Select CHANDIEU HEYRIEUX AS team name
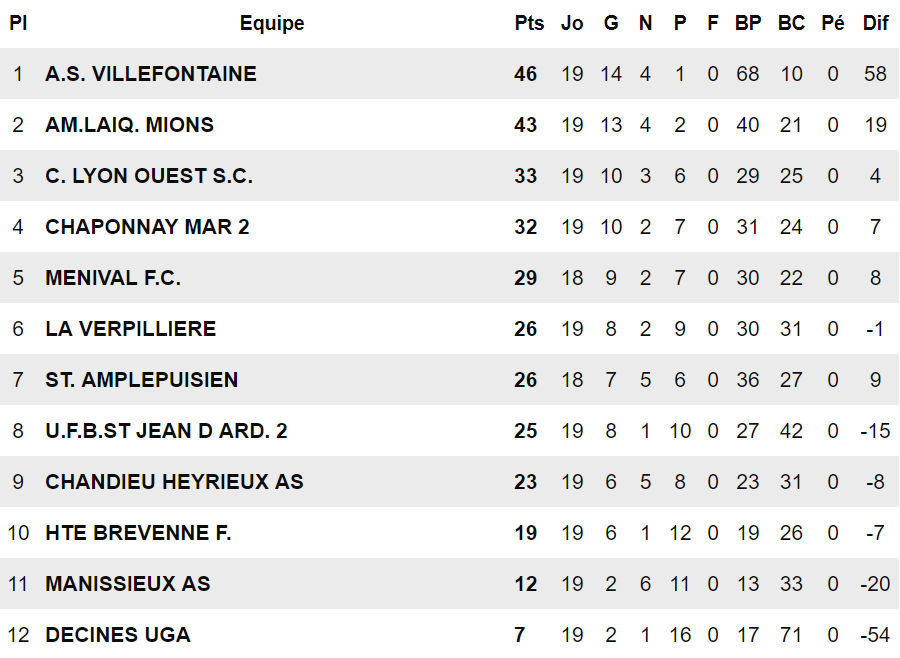900x658 pixels. (174, 482)
